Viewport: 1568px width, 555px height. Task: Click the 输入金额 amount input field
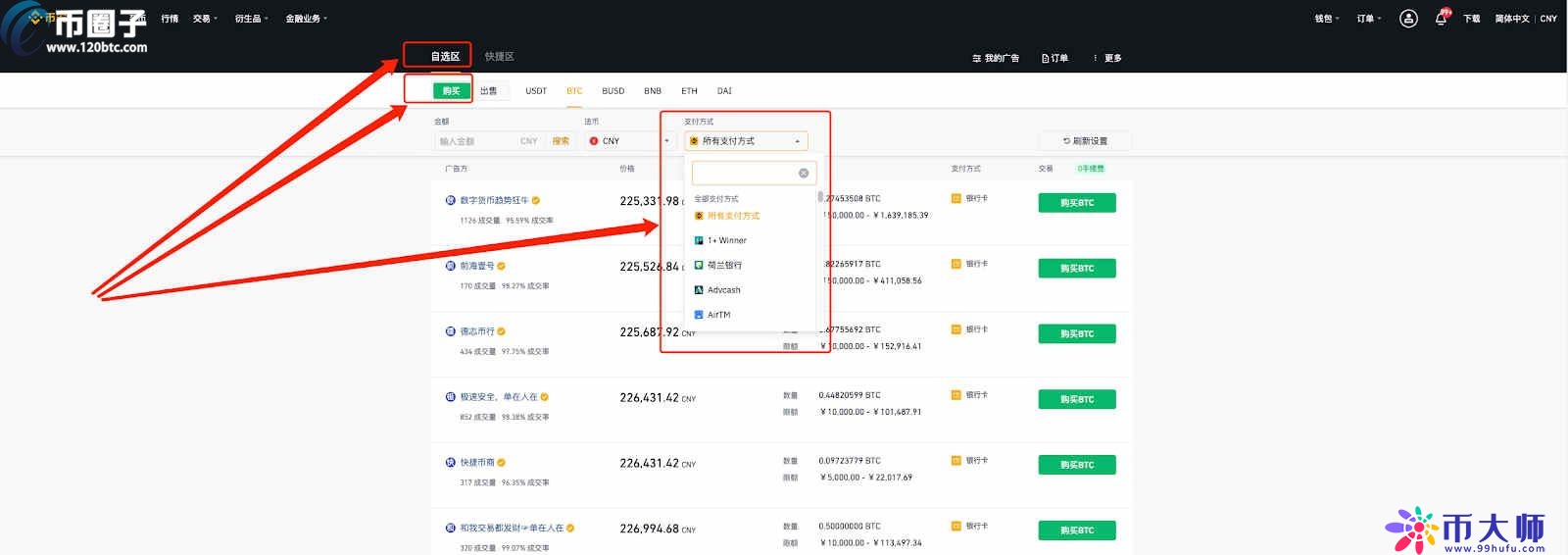(x=475, y=141)
